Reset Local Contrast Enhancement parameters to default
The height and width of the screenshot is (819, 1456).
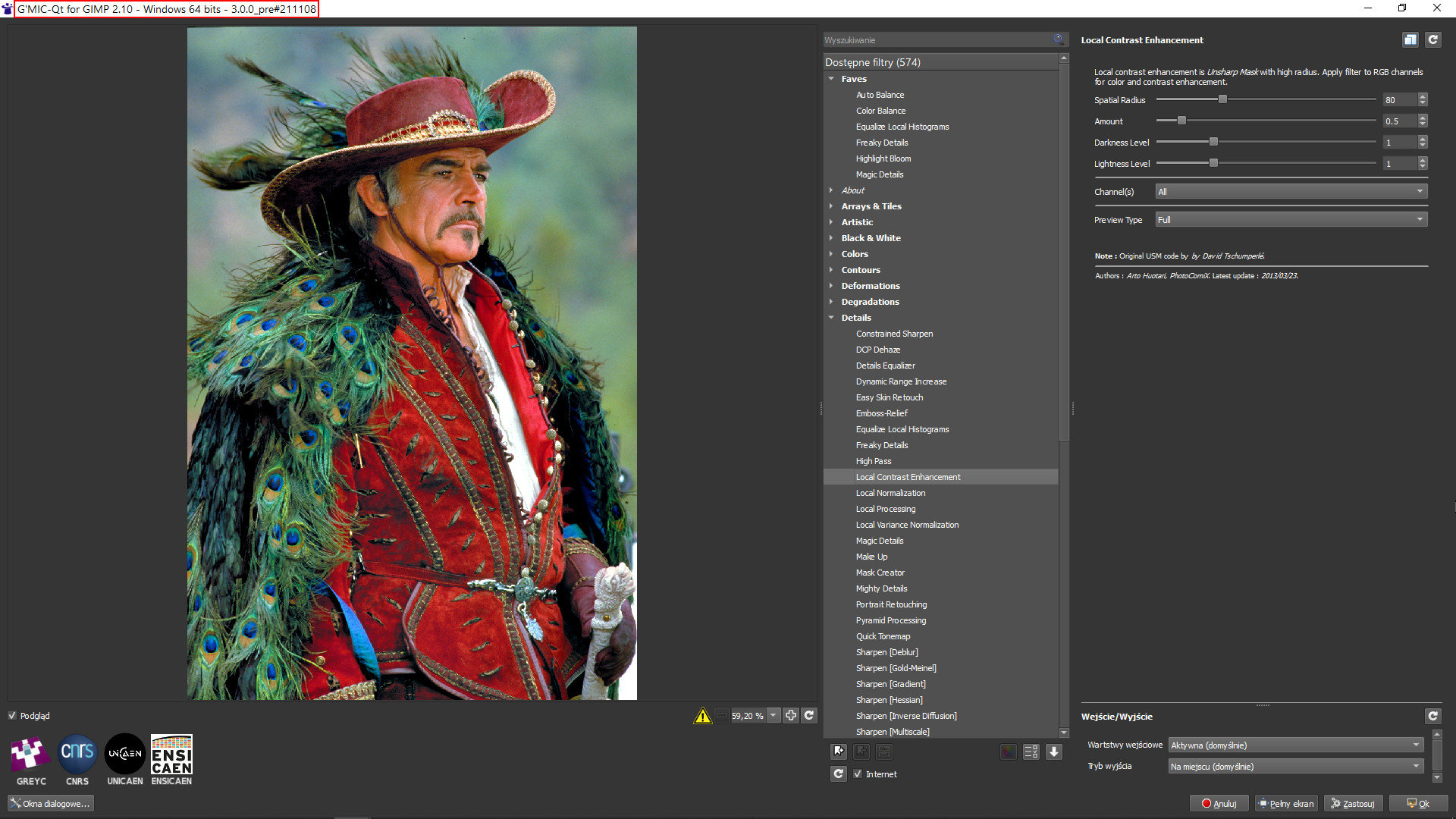1432,40
